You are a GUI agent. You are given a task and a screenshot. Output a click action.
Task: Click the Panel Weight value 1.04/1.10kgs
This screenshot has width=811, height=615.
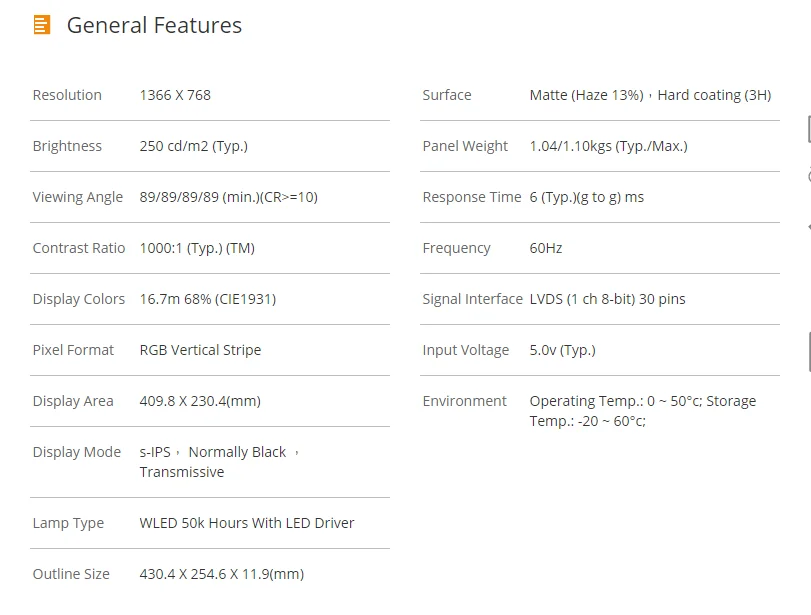pos(608,146)
